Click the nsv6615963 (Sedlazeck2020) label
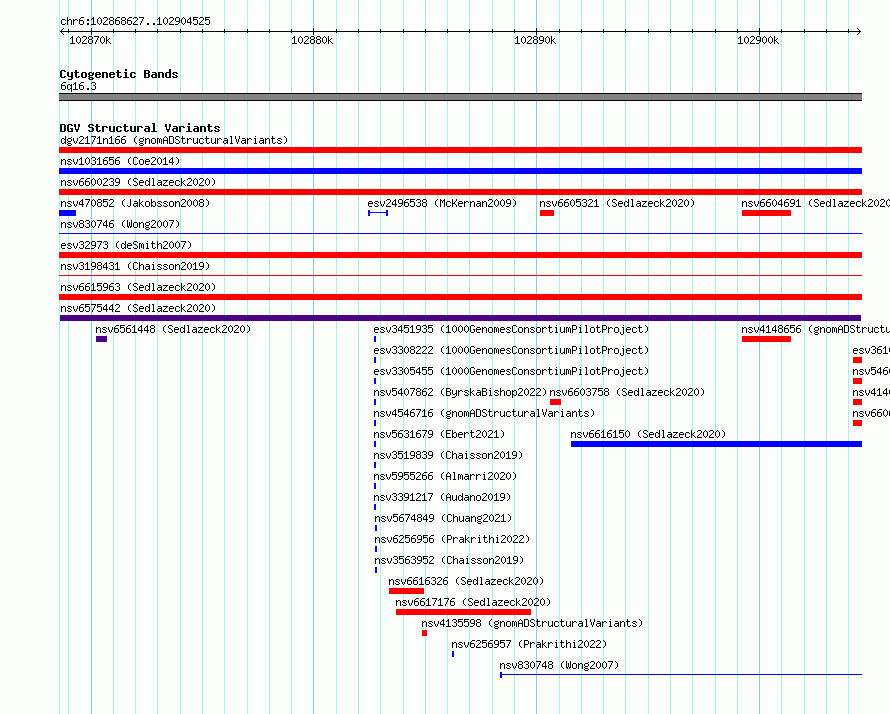 (x=138, y=287)
